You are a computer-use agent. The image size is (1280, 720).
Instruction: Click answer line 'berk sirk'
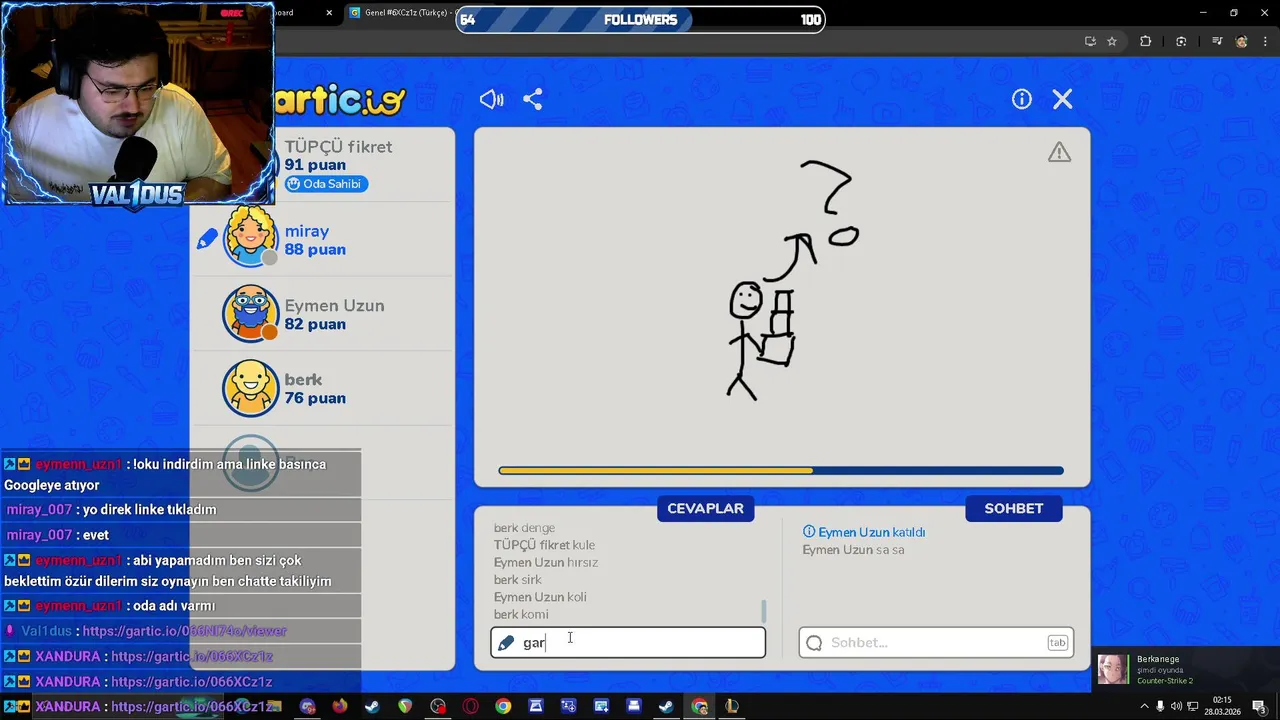pyautogui.click(x=518, y=580)
